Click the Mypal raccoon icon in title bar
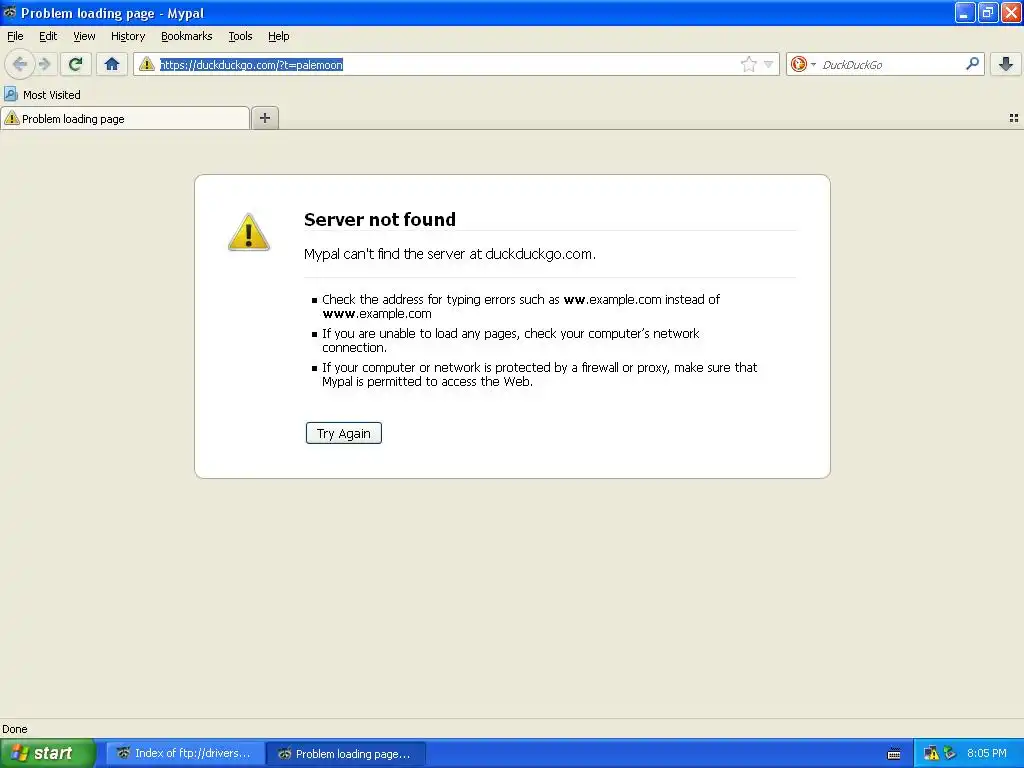The width and height of the screenshot is (1024, 768). tap(9, 12)
